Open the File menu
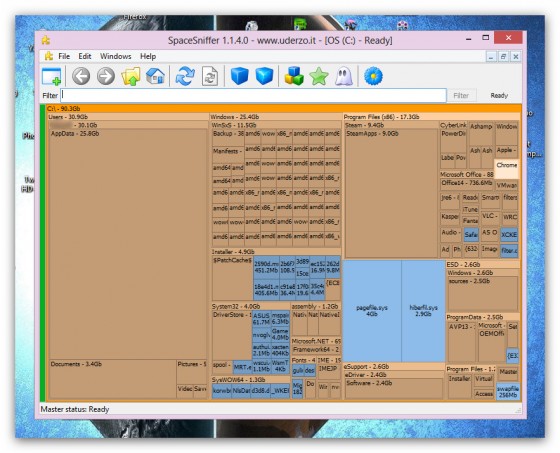The image size is (560, 453). pos(64,56)
